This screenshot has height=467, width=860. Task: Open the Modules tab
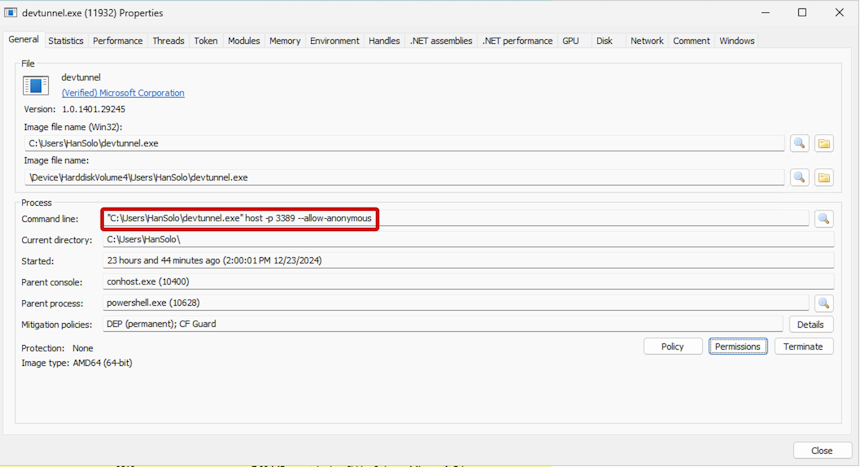coord(244,41)
